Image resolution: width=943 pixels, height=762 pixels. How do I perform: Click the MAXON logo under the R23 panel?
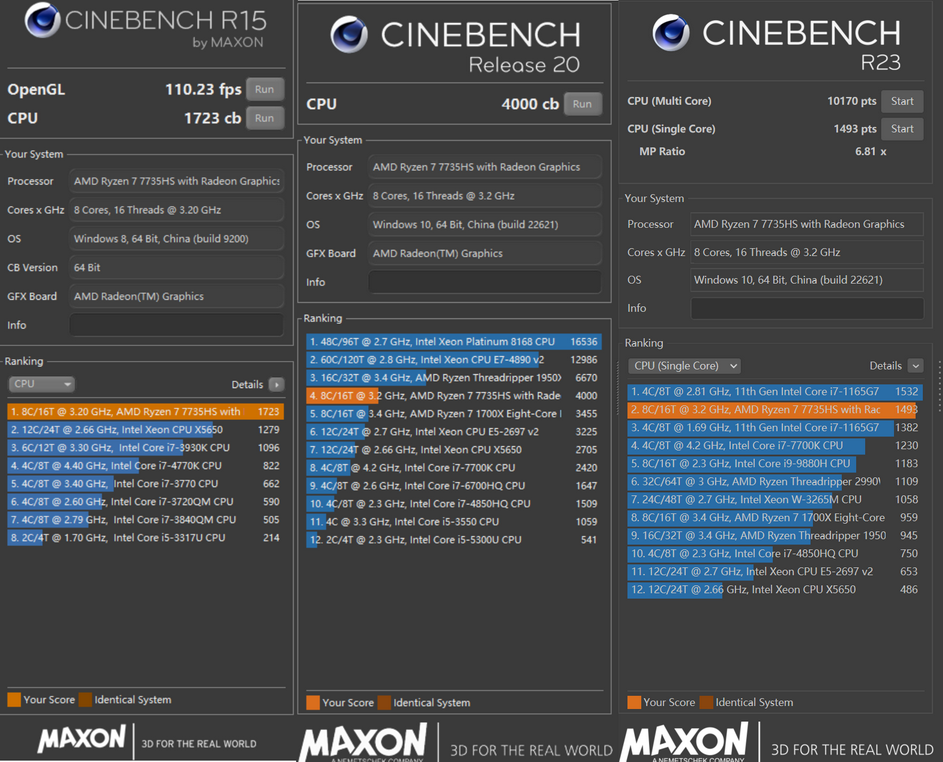[x=684, y=743]
